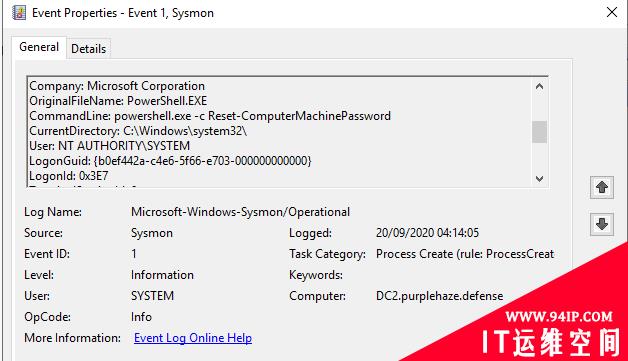Click the 'User: NT AUTHORITY\SYSTEM' line

(109, 146)
